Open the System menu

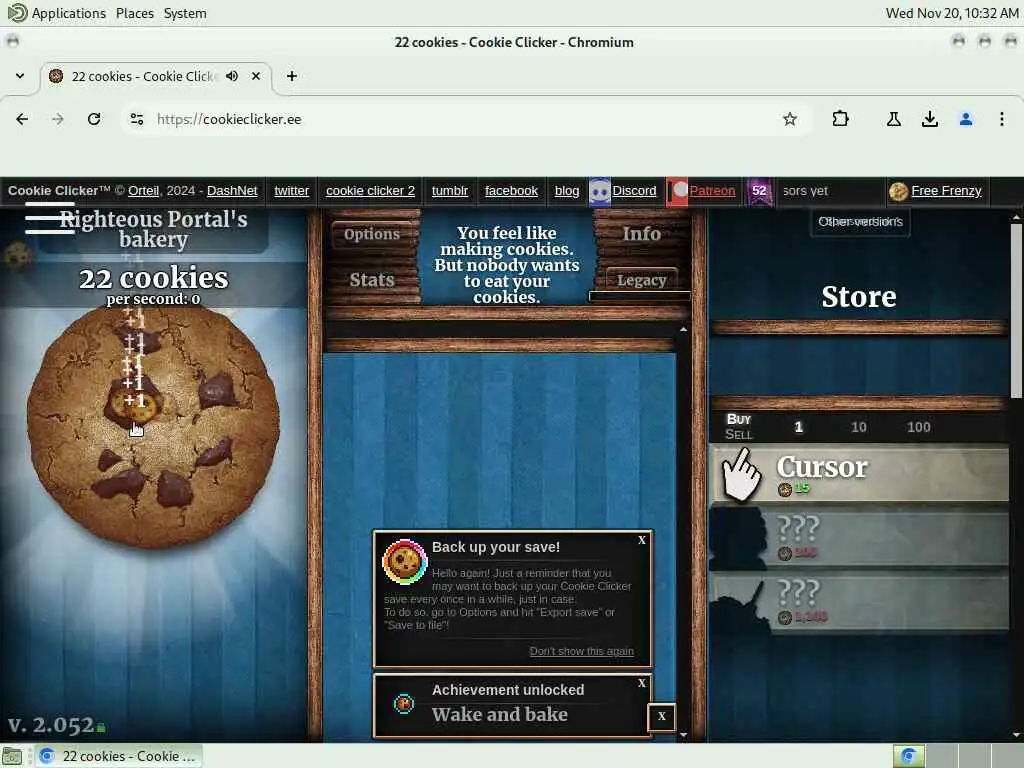[x=185, y=13]
